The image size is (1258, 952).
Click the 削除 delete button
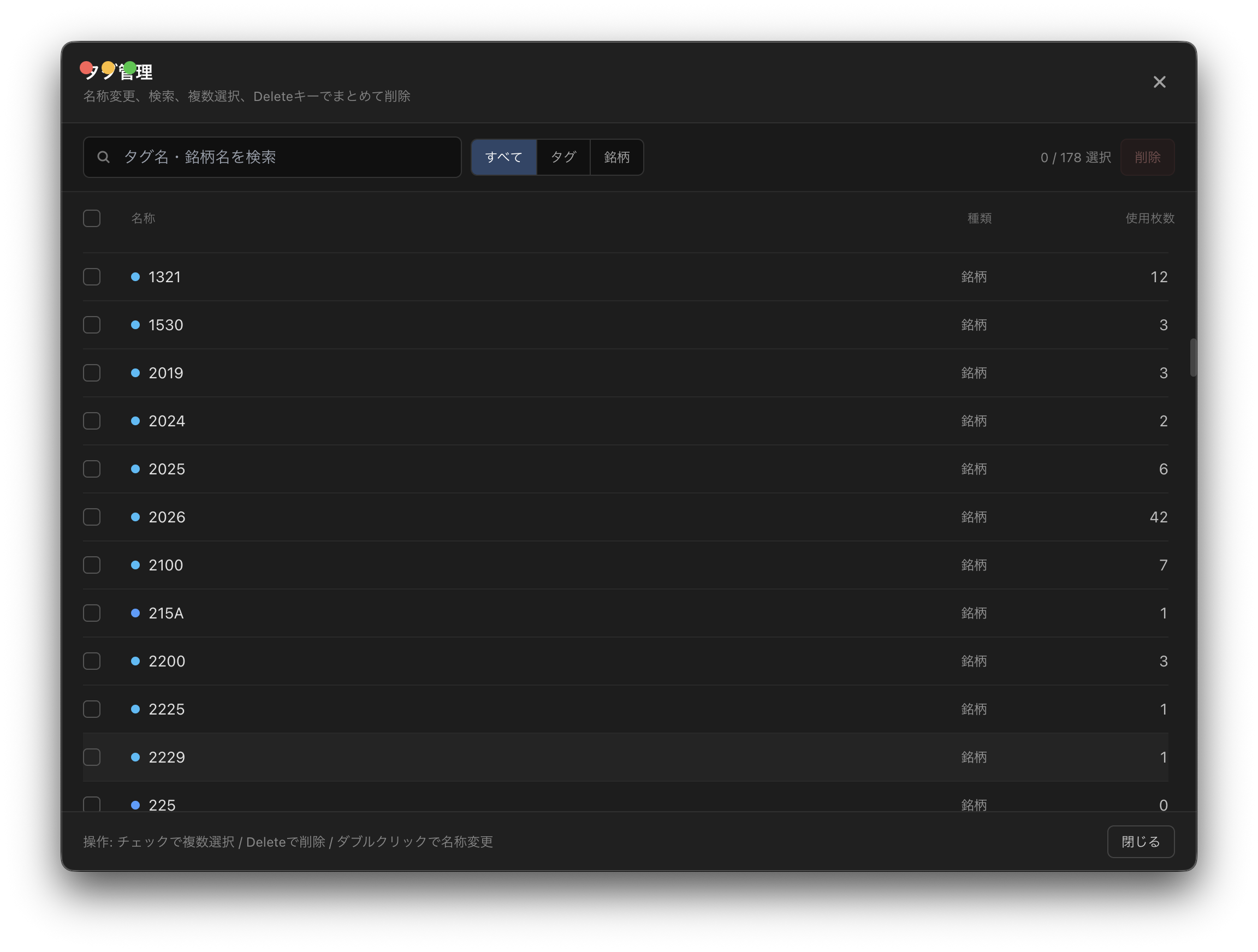[1147, 158]
